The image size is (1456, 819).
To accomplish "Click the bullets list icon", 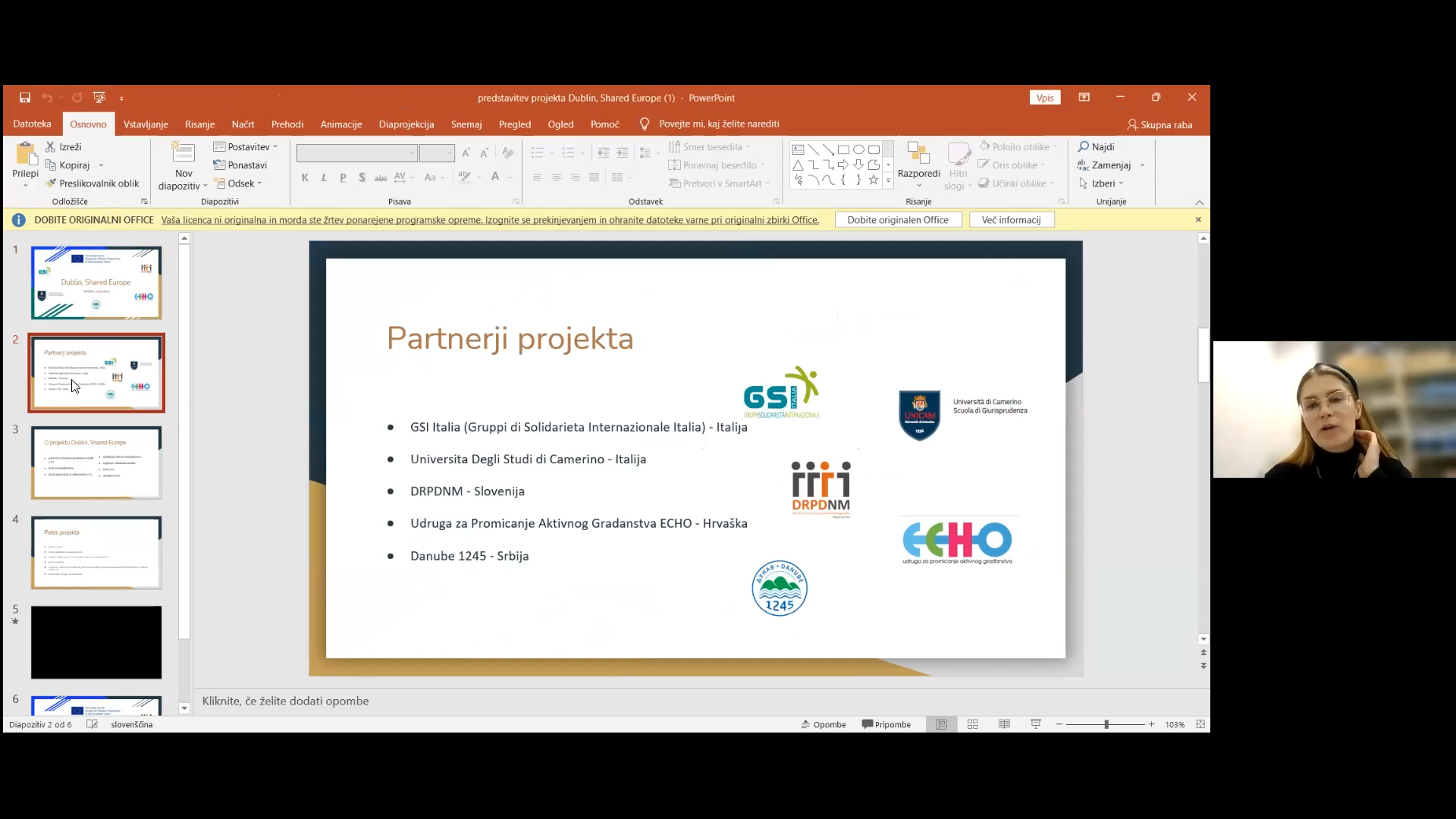I will point(537,153).
